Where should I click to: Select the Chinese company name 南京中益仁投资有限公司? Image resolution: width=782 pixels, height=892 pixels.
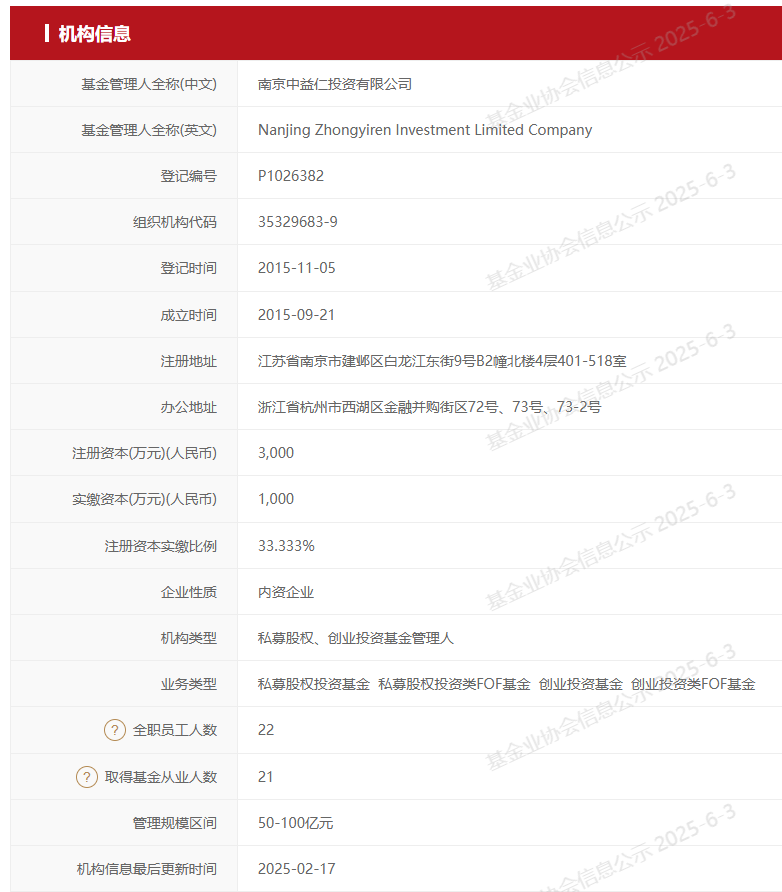coord(335,84)
